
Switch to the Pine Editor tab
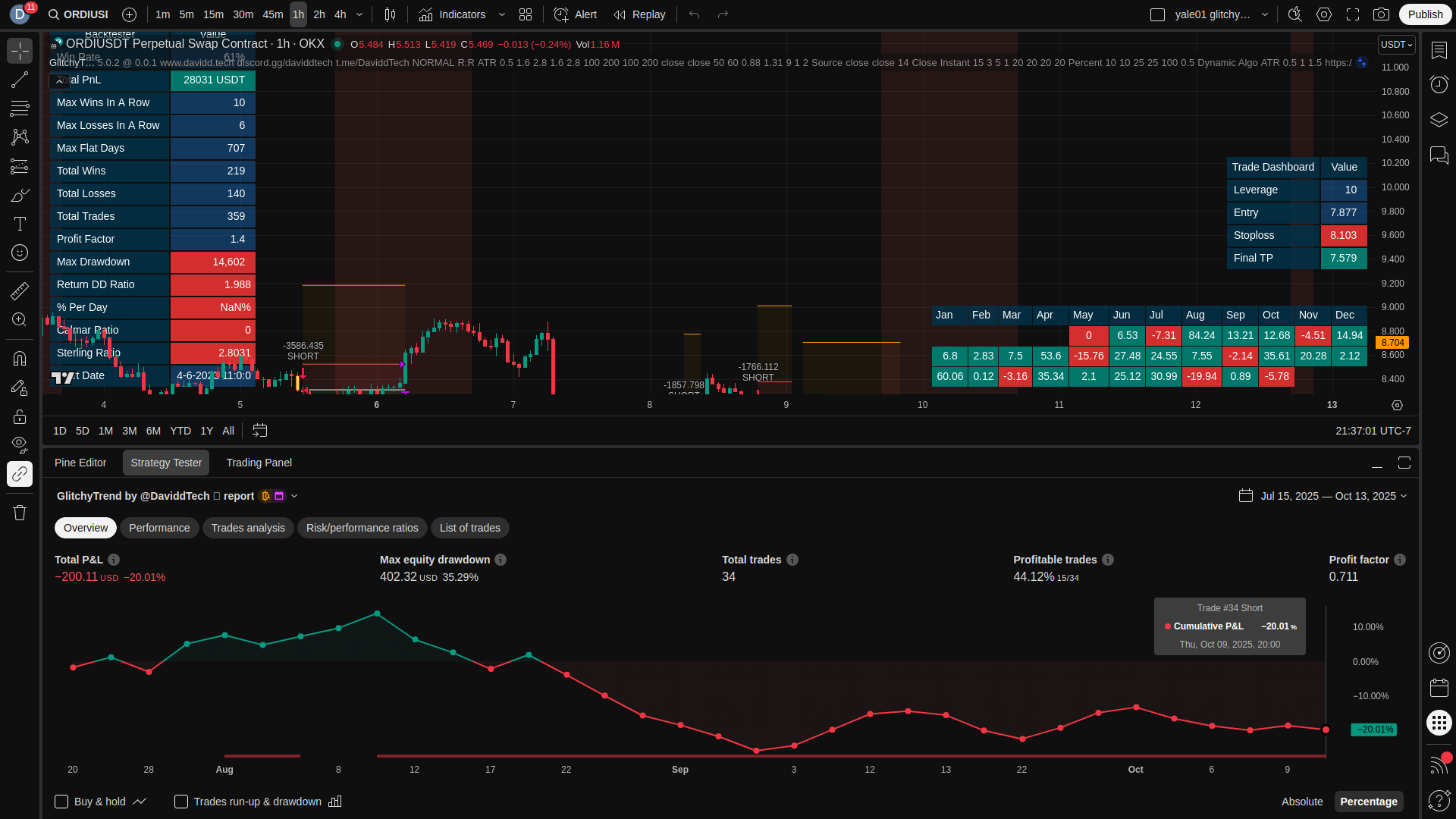coord(80,463)
